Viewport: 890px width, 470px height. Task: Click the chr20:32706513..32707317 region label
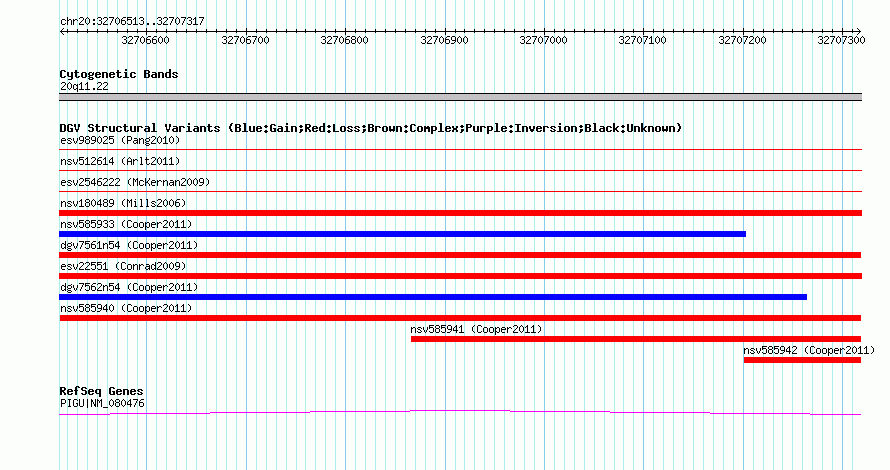pyautogui.click(x=132, y=22)
